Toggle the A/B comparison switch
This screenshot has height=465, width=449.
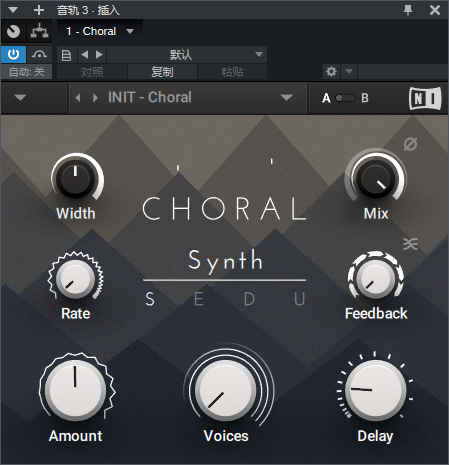click(x=345, y=98)
